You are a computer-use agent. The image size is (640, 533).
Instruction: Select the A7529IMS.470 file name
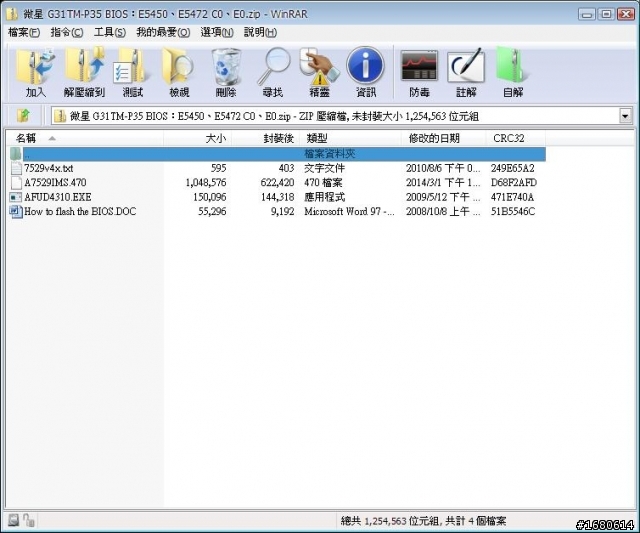coord(55,182)
